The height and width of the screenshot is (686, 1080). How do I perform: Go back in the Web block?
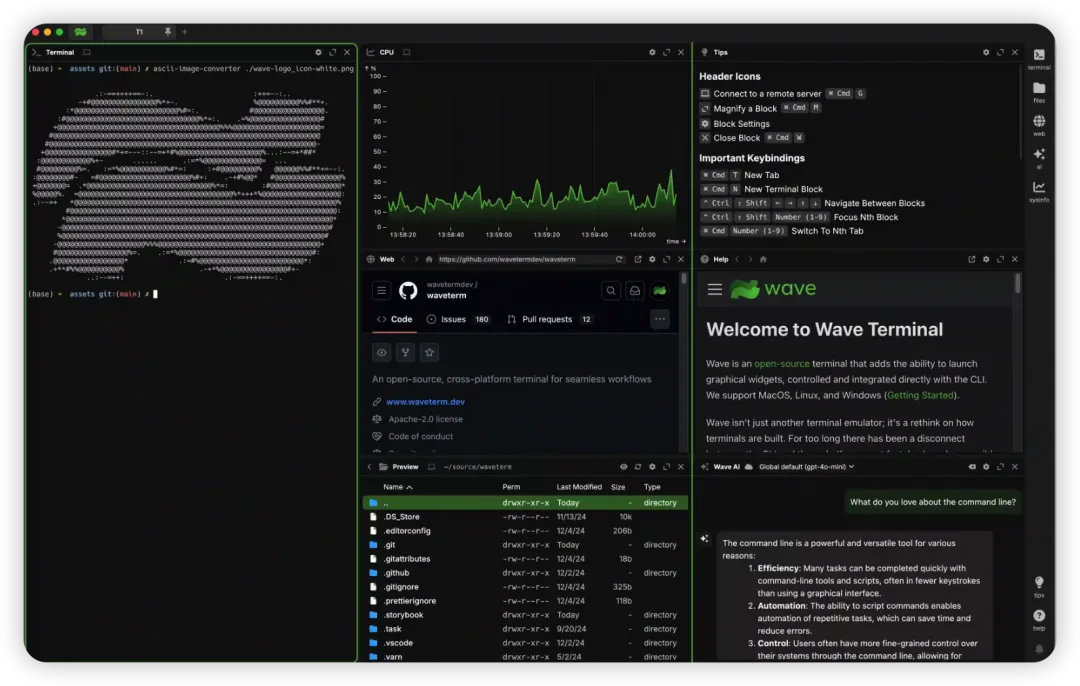pos(404,260)
